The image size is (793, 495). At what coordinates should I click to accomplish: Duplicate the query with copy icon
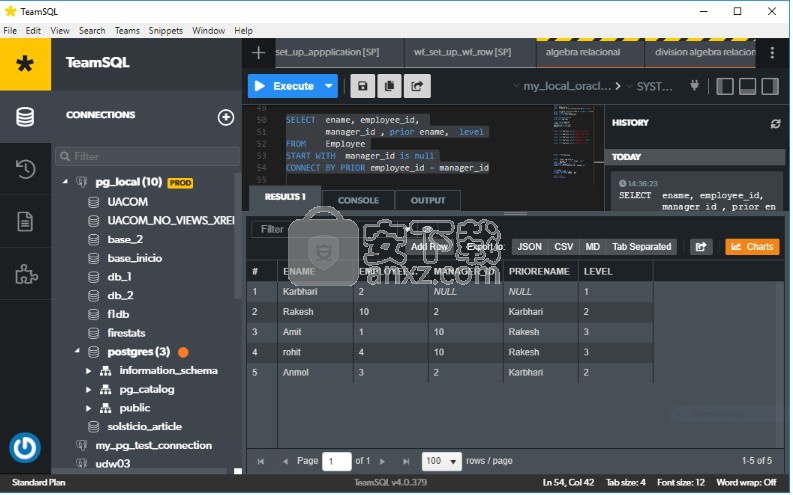click(389, 86)
